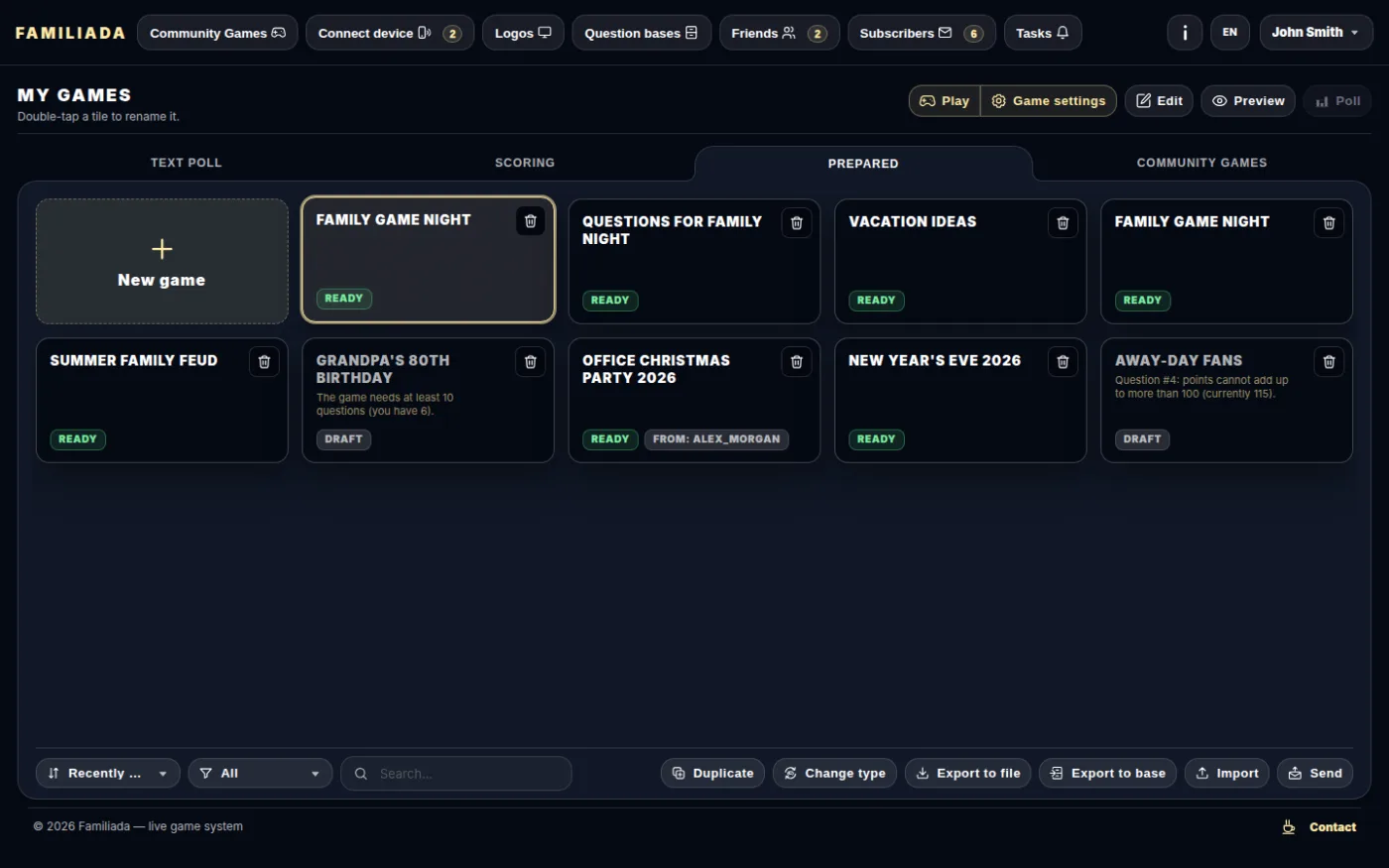Image resolution: width=1389 pixels, height=868 pixels.
Task: Click the Edit button
Action: click(x=1159, y=101)
